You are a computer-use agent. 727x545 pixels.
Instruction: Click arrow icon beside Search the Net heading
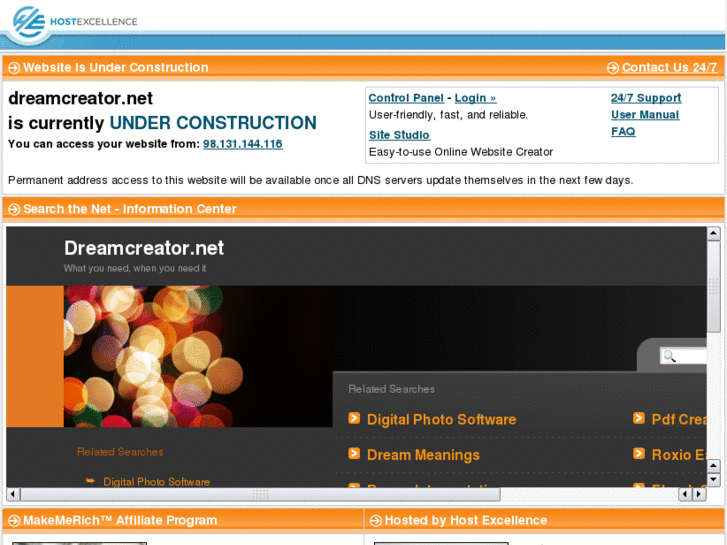coord(14,209)
